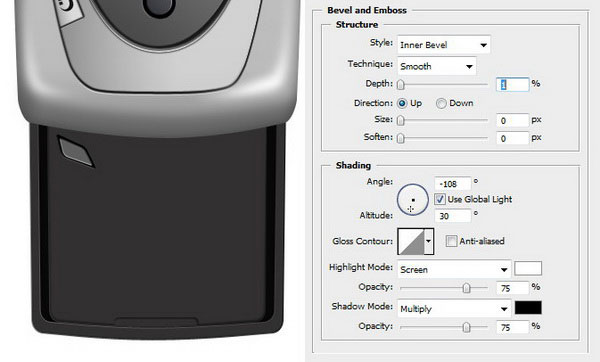This screenshot has height=362, width=600.
Task: Click the Highlight Opacity value field
Action: pos(513,288)
